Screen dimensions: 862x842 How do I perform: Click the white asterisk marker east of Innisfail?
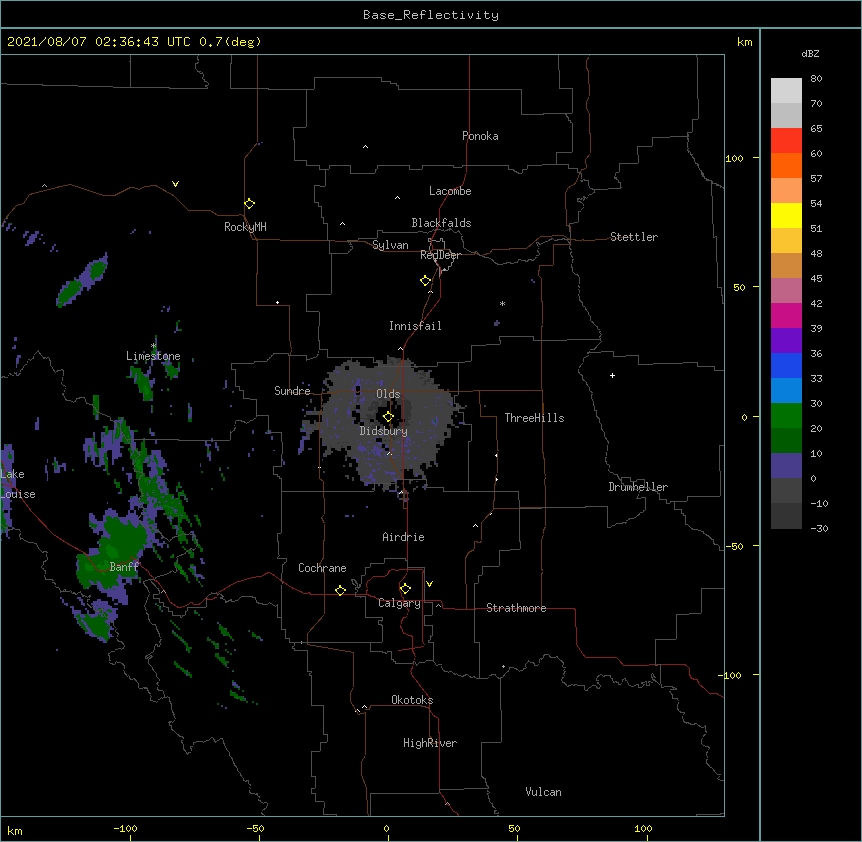coord(502,304)
